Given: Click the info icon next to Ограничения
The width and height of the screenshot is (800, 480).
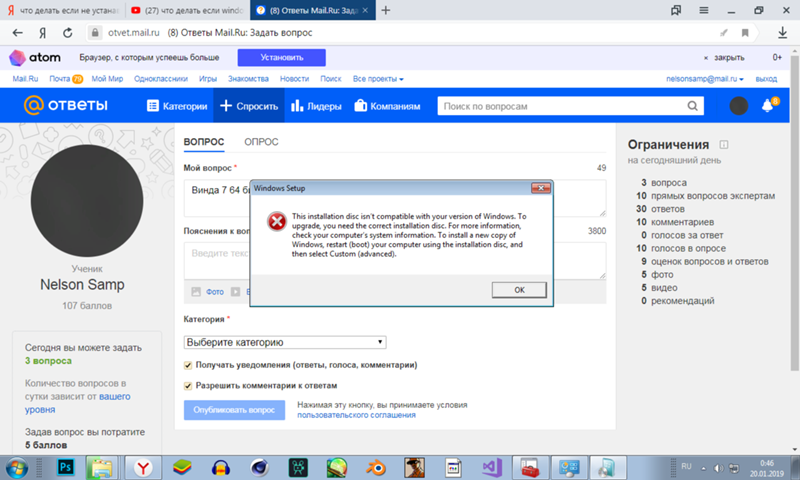Looking at the screenshot, I should click(723, 145).
